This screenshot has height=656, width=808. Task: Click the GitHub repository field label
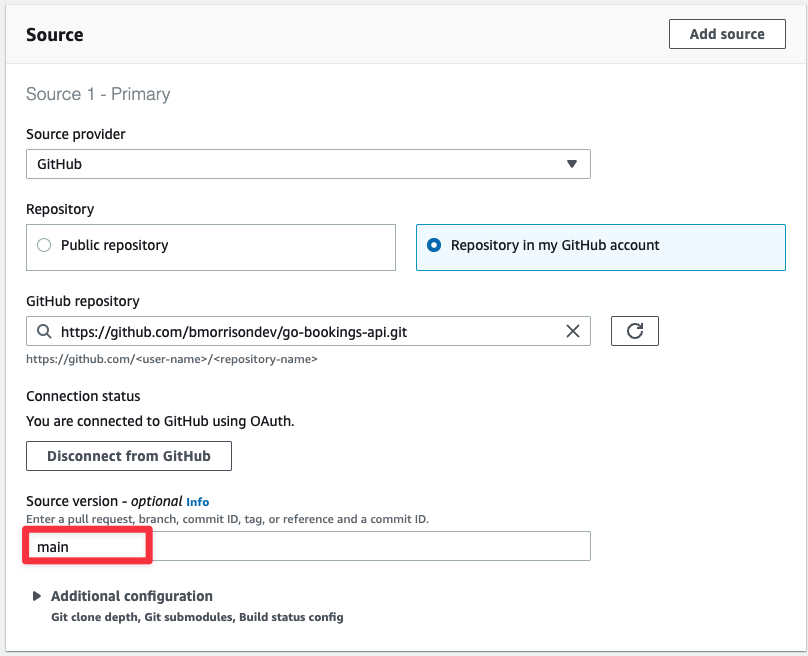(83, 301)
